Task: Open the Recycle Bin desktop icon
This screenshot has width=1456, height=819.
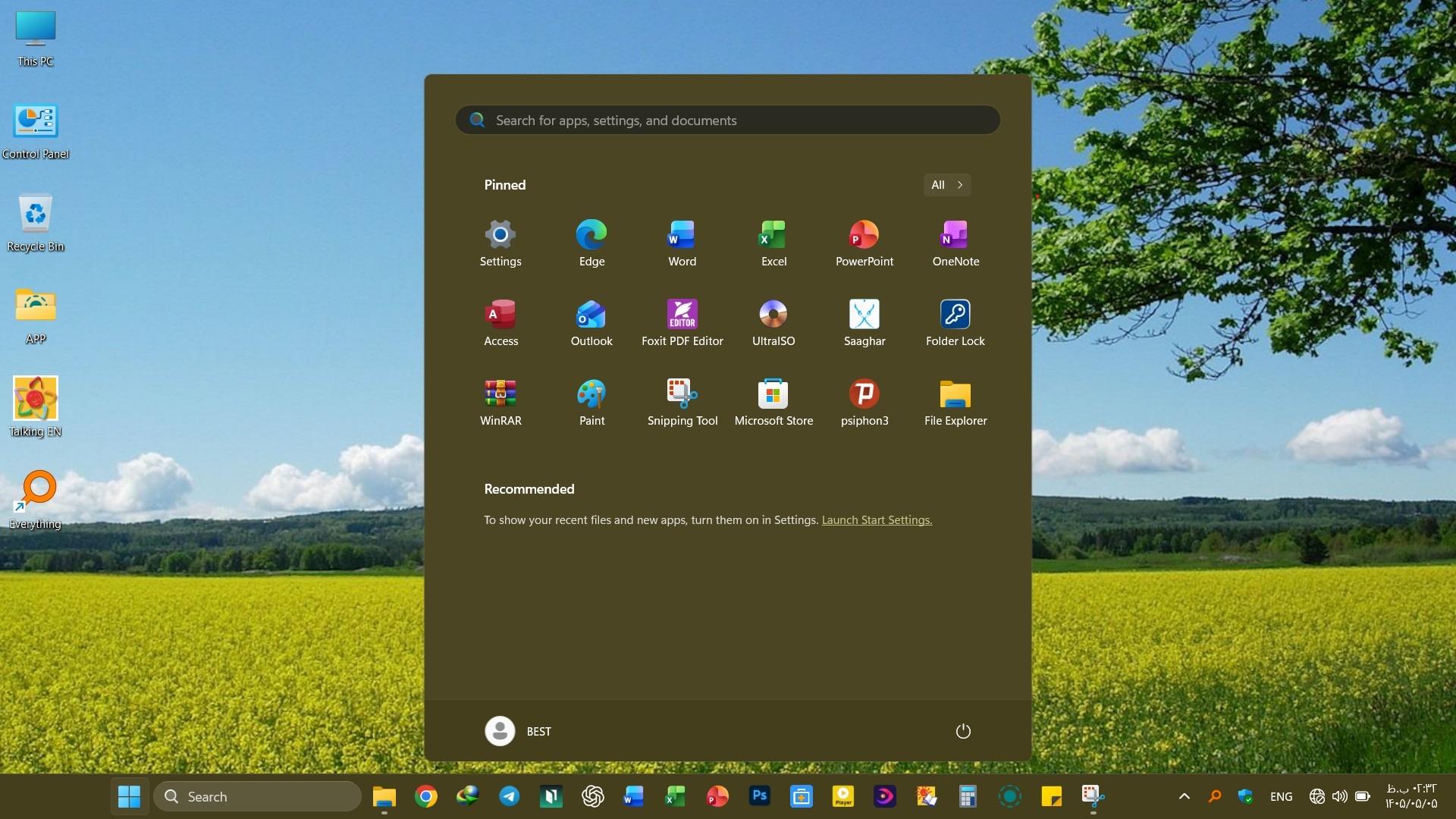Action: point(36,223)
